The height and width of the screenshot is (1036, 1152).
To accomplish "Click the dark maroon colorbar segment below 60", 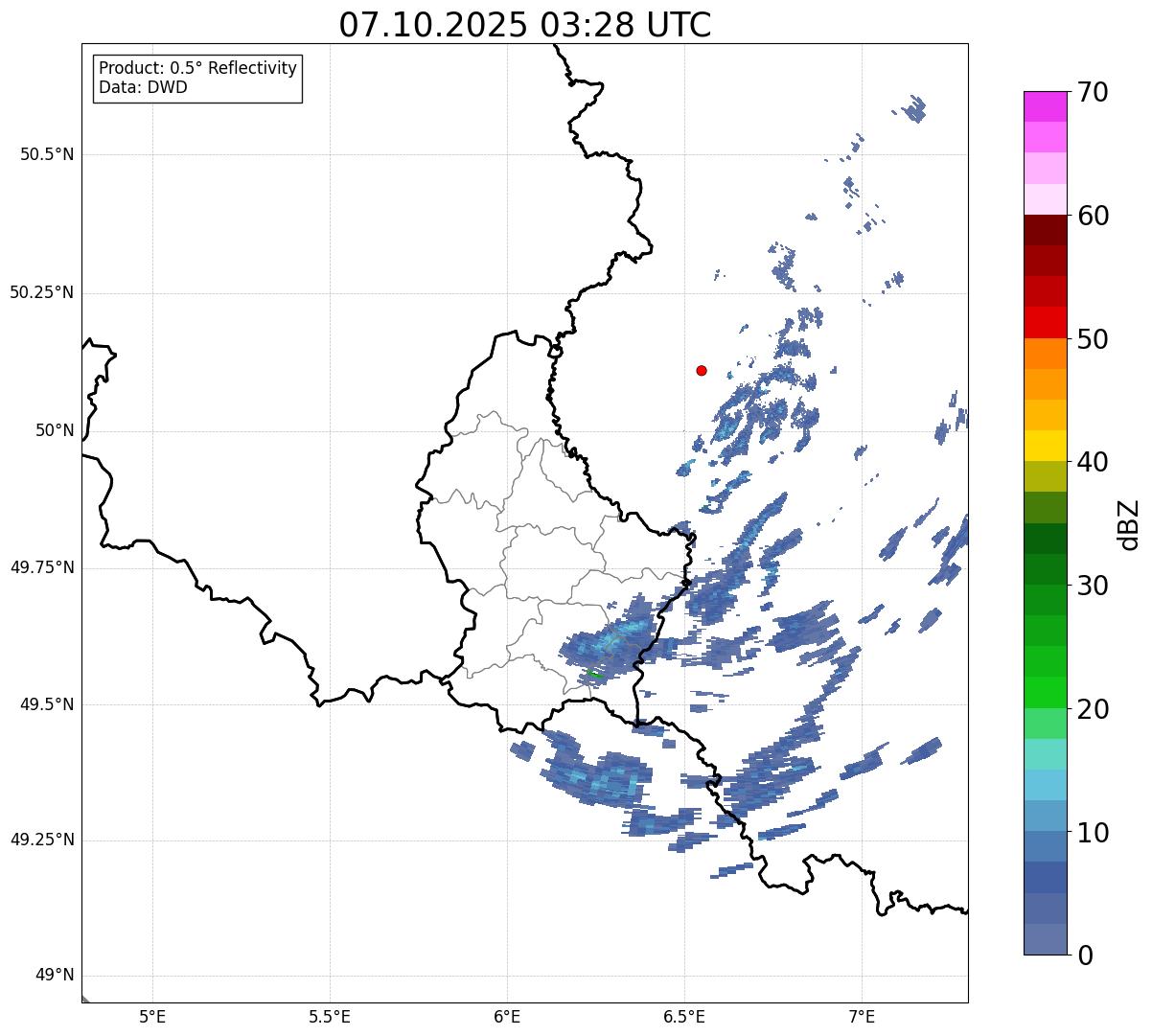I will 1046,230.
